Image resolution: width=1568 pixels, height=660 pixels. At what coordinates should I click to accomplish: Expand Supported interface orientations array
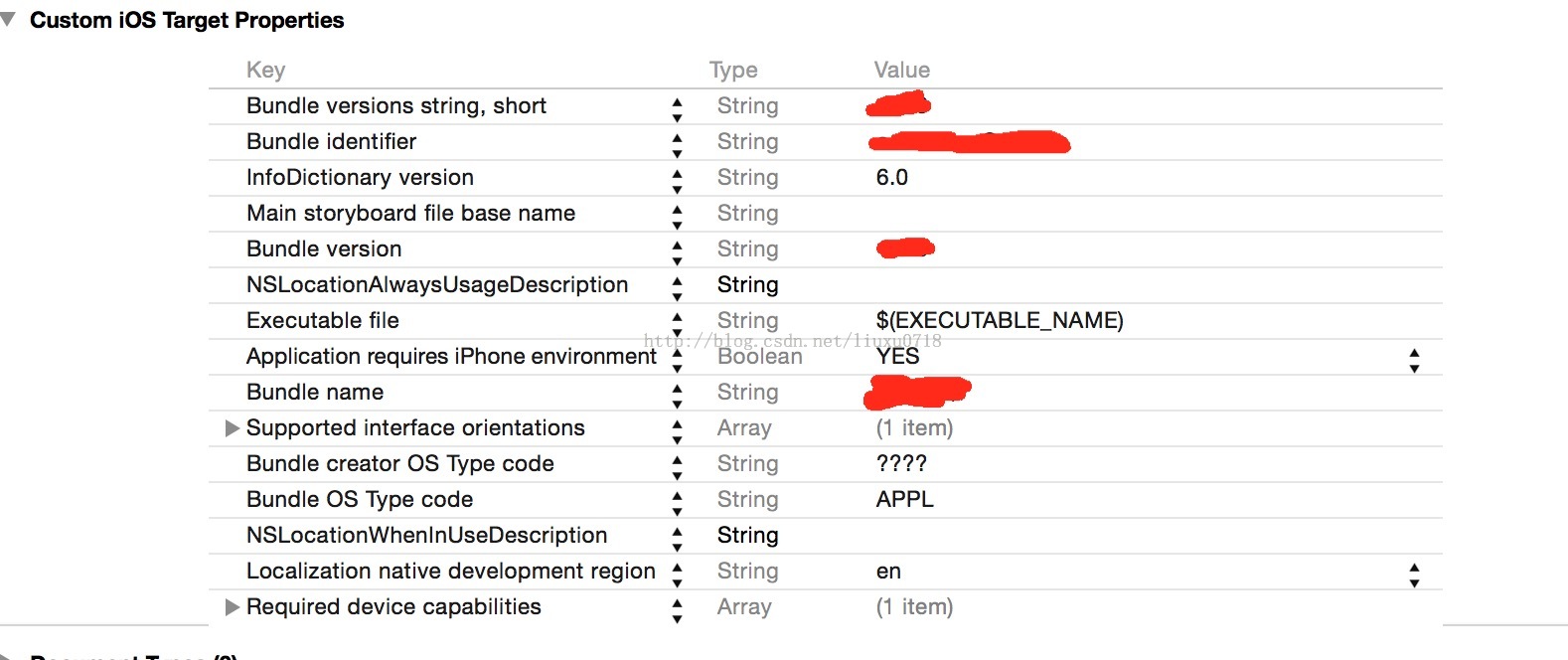click(x=233, y=428)
